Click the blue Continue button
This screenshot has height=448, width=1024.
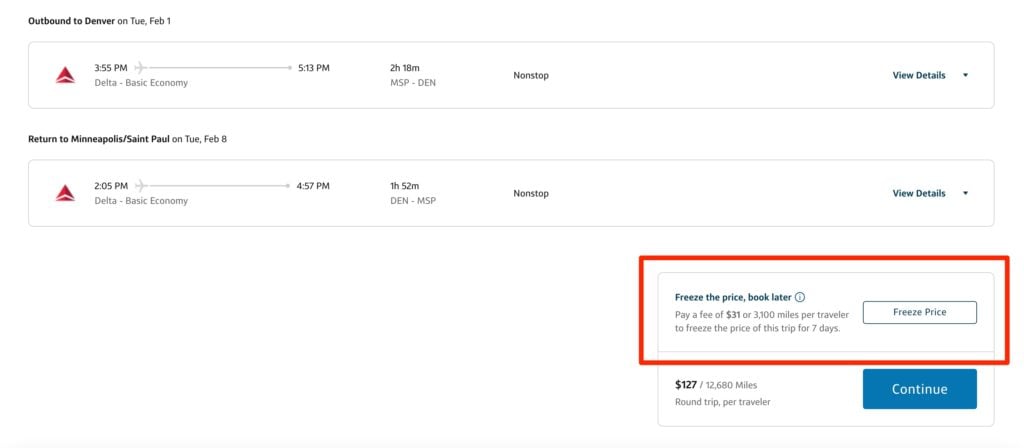(x=920, y=389)
